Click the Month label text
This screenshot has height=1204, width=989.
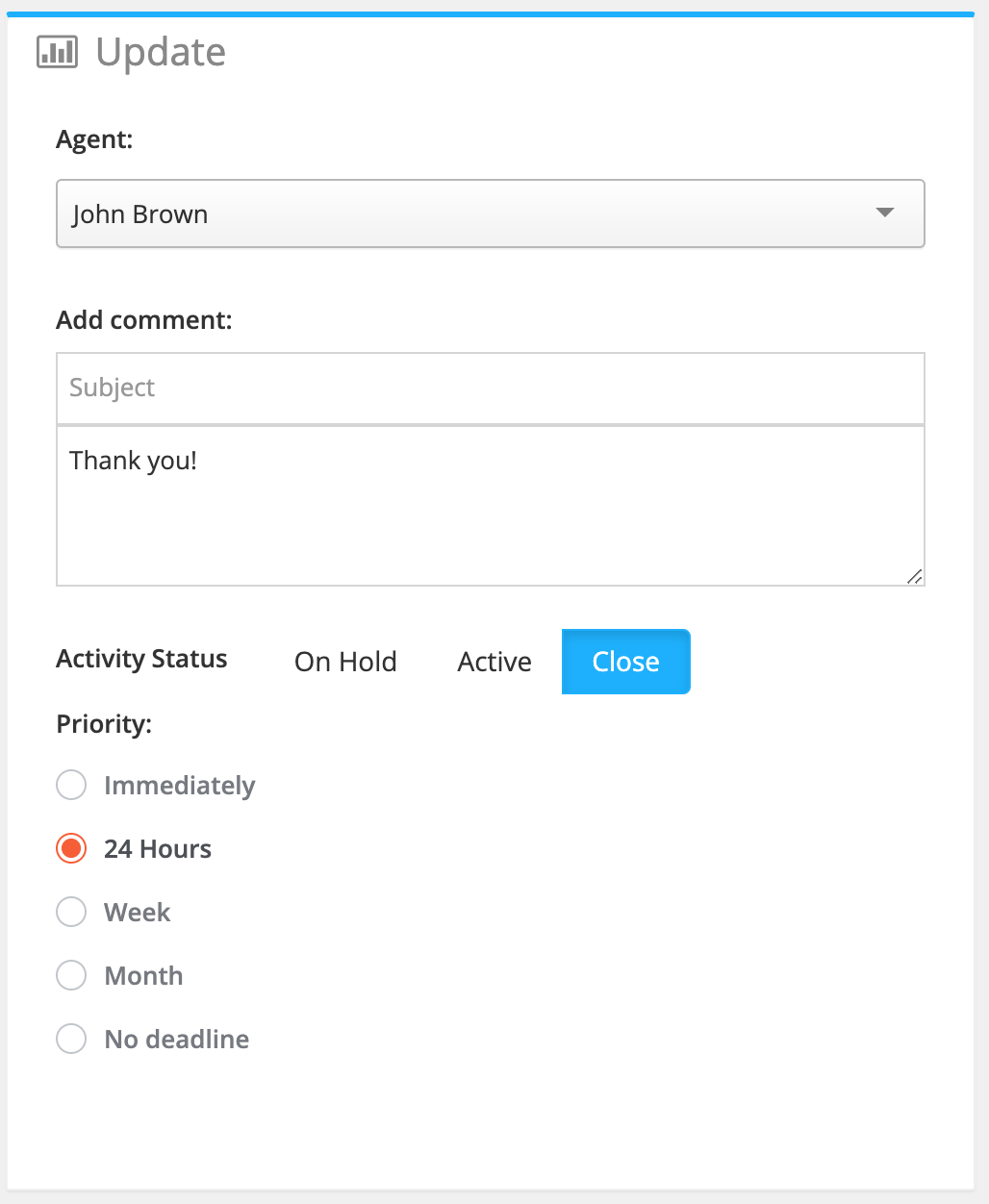(143, 976)
